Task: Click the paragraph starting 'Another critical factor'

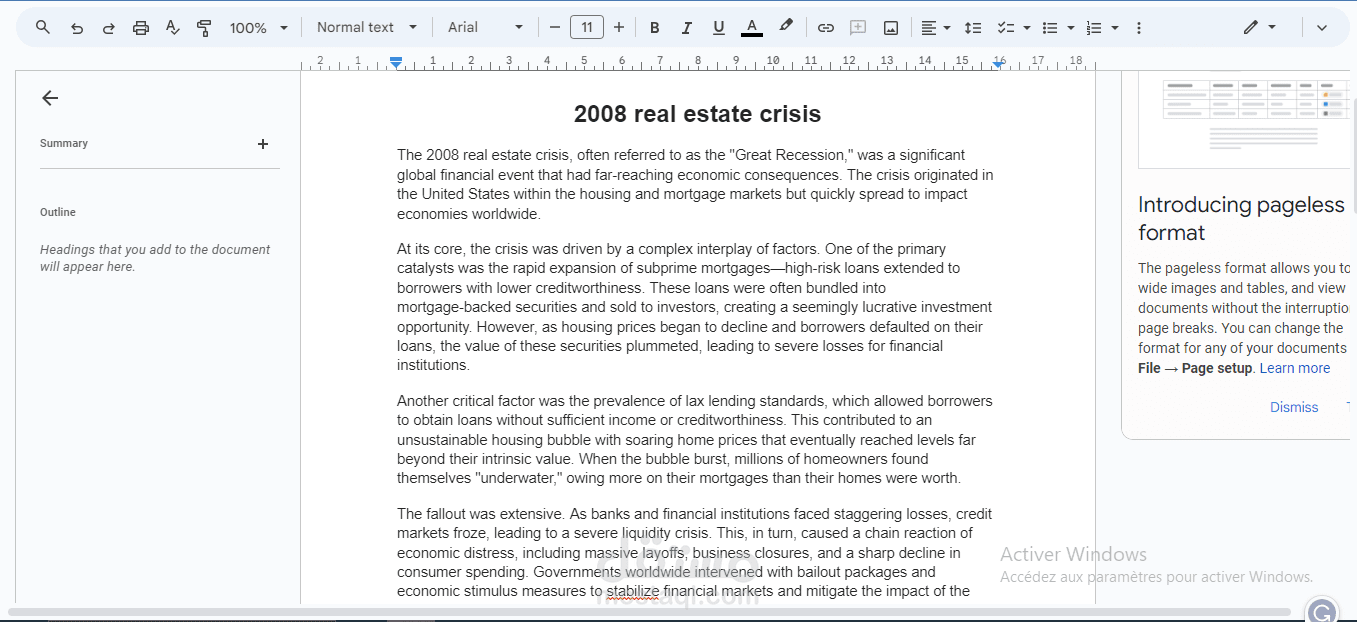Action: [x=695, y=439]
